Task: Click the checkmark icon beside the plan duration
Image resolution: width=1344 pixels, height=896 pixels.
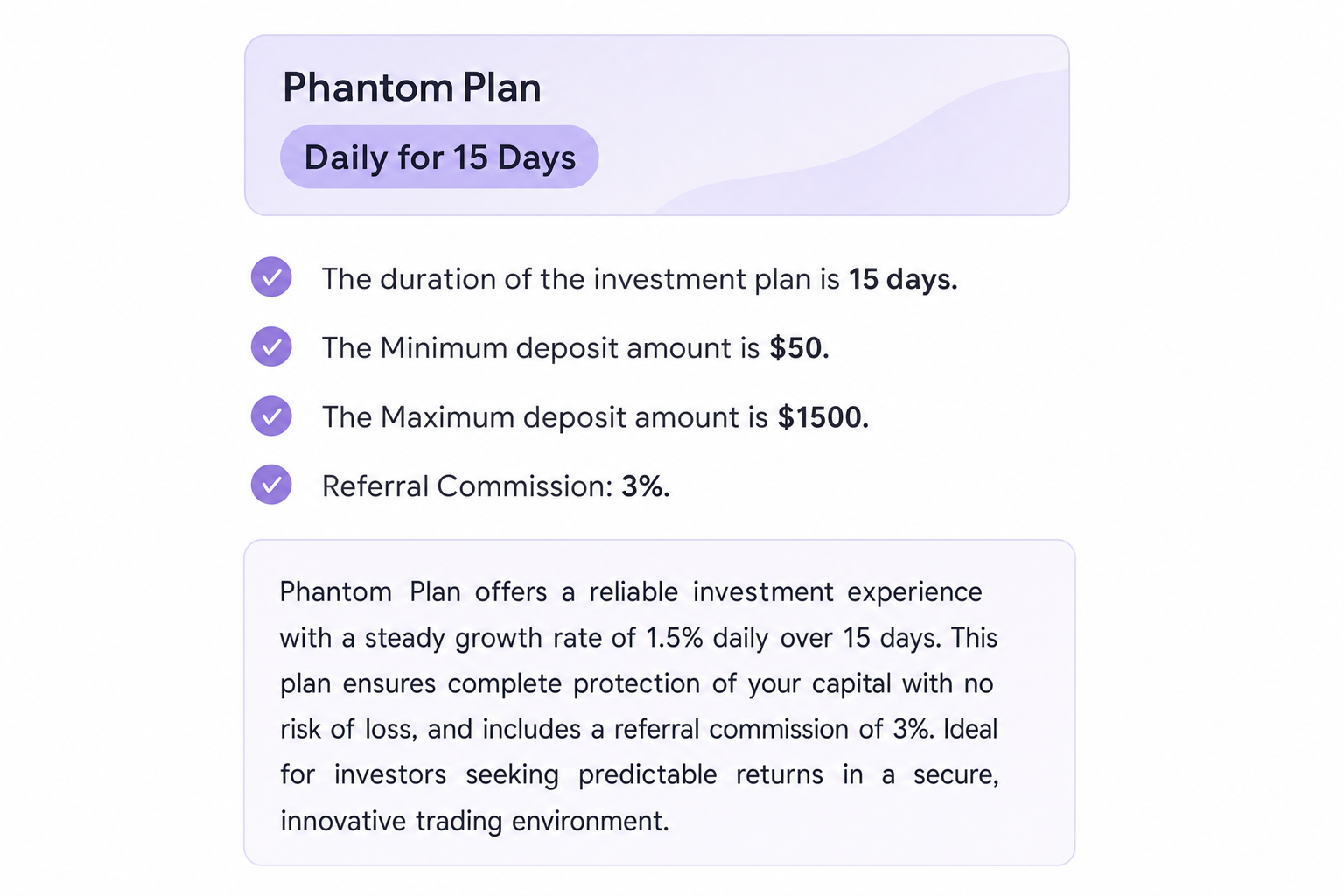Action: point(271,277)
